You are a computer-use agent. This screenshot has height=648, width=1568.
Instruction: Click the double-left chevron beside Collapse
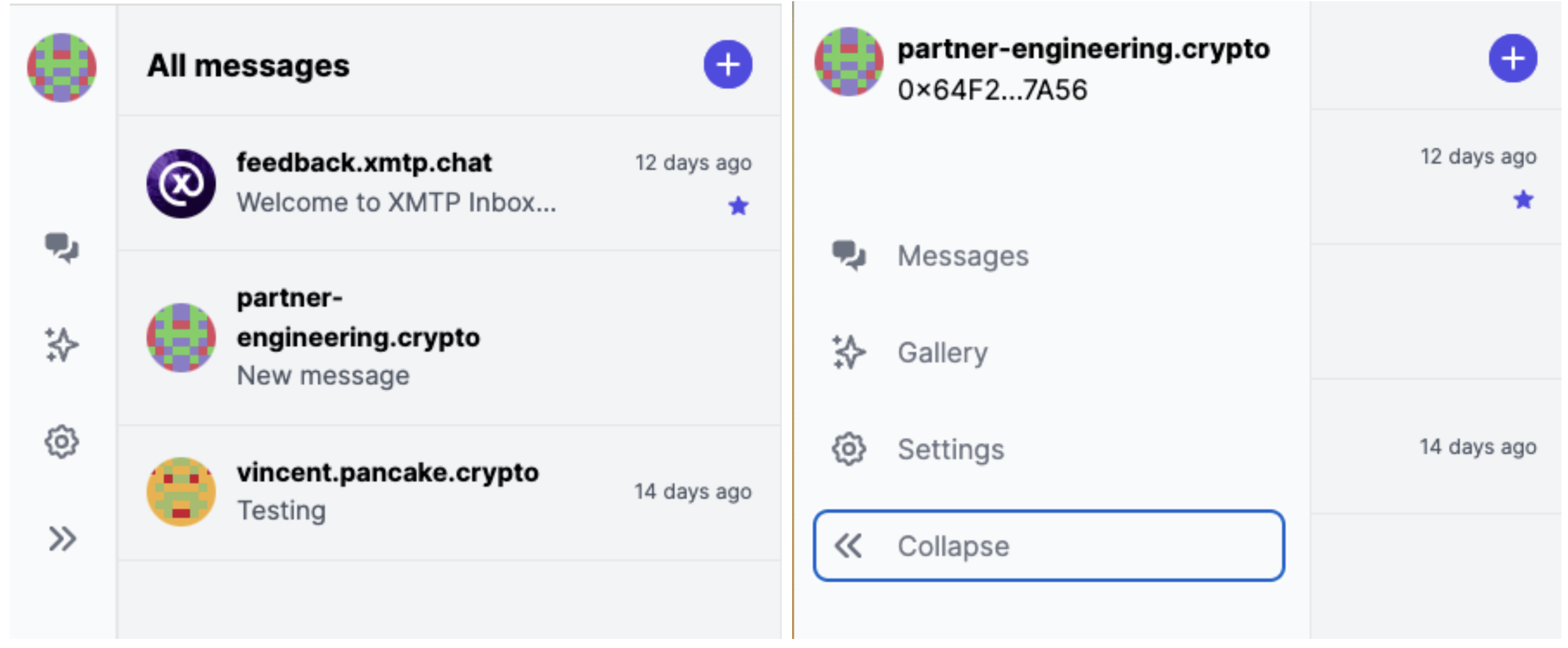(x=849, y=546)
